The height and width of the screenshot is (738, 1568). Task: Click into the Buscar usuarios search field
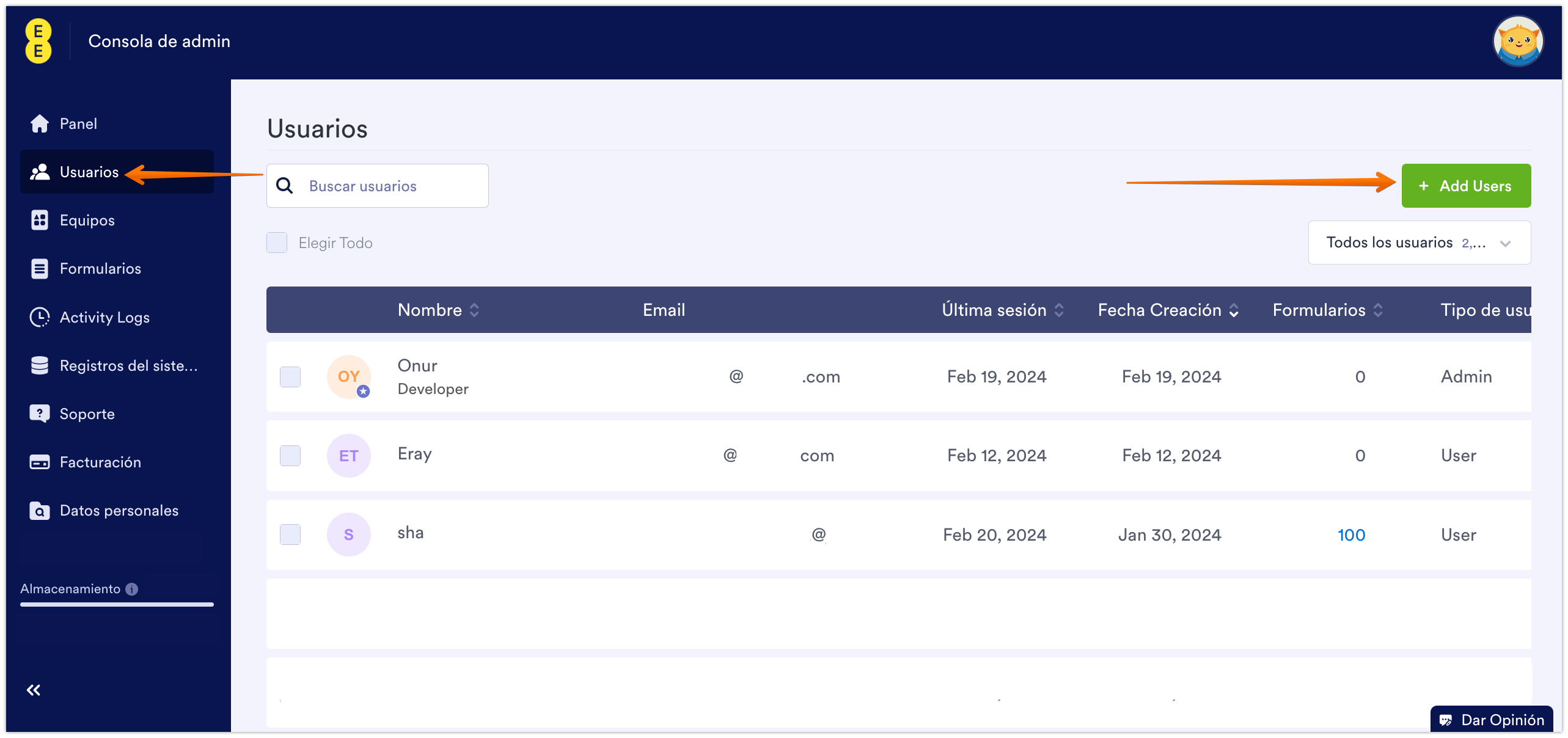391,186
